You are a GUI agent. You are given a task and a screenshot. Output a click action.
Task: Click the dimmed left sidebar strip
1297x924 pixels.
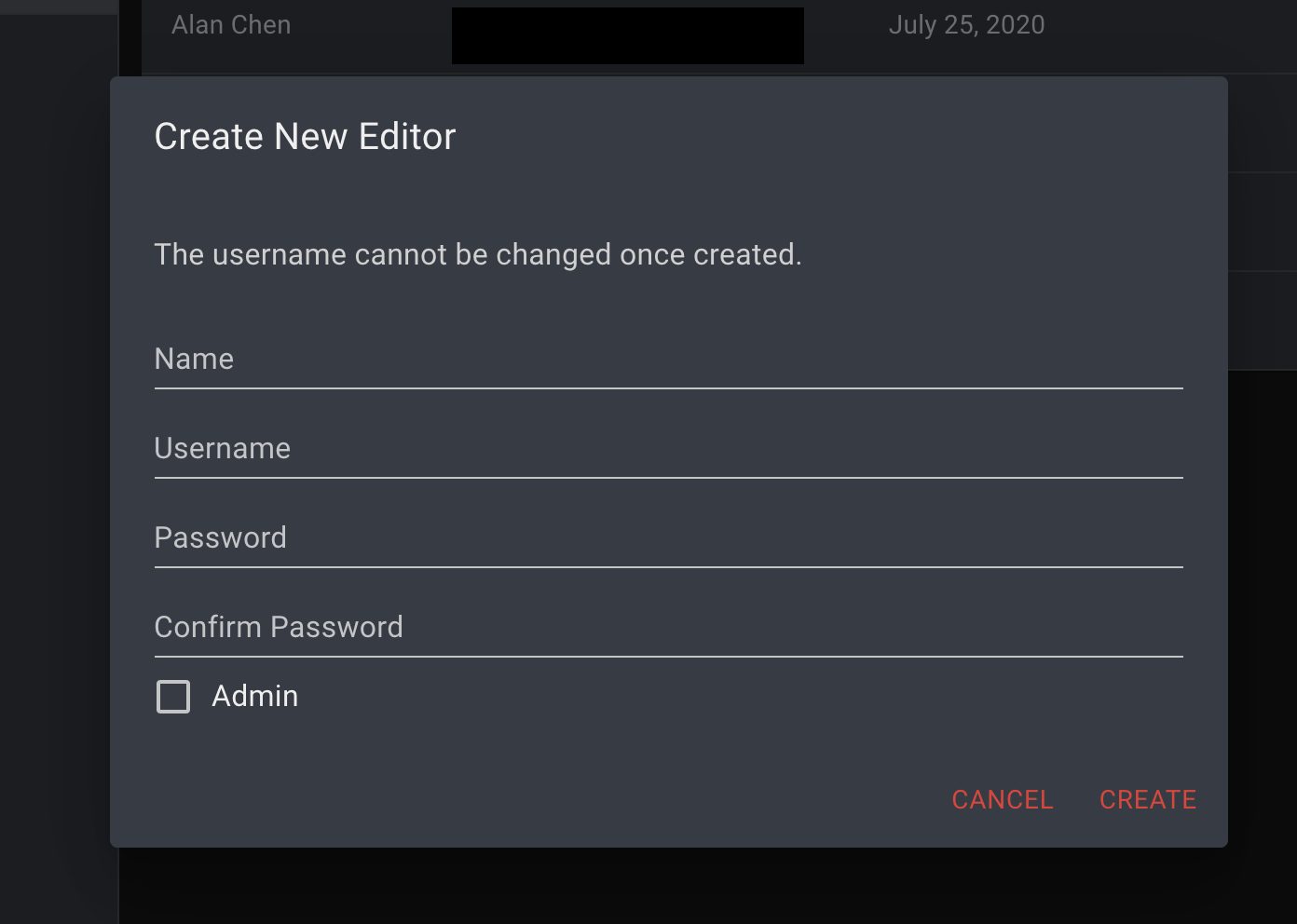pos(58,466)
